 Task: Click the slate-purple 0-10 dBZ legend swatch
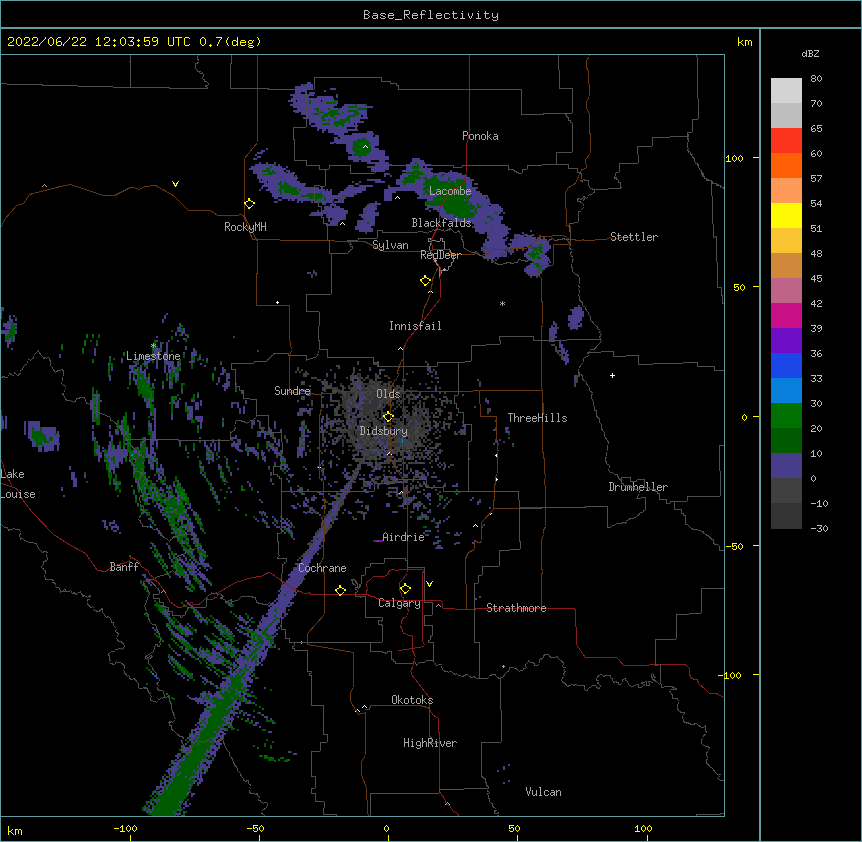pyautogui.click(x=786, y=466)
